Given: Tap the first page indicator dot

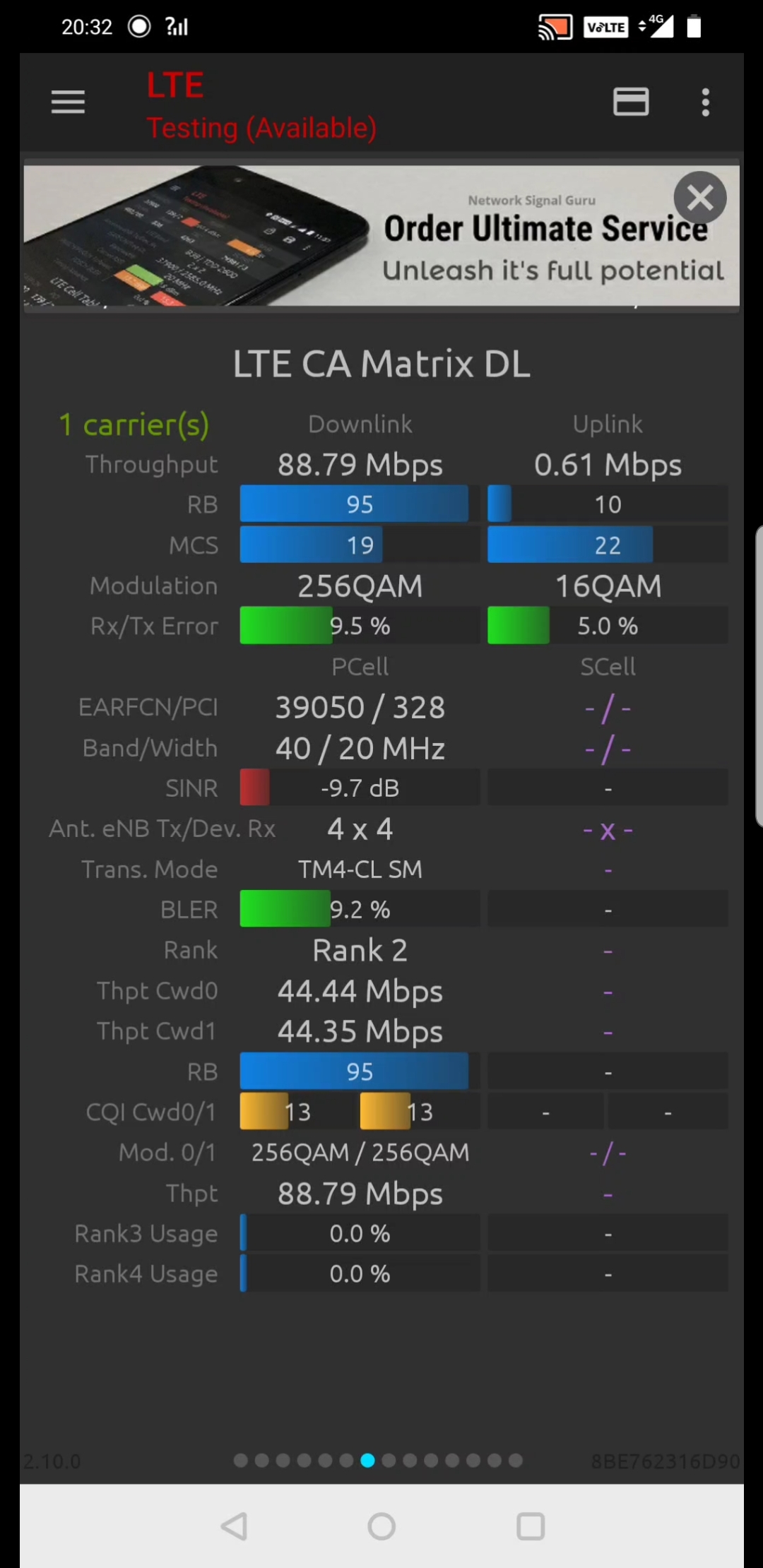Looking at the screenshot, I should (x=241, y=1461).
